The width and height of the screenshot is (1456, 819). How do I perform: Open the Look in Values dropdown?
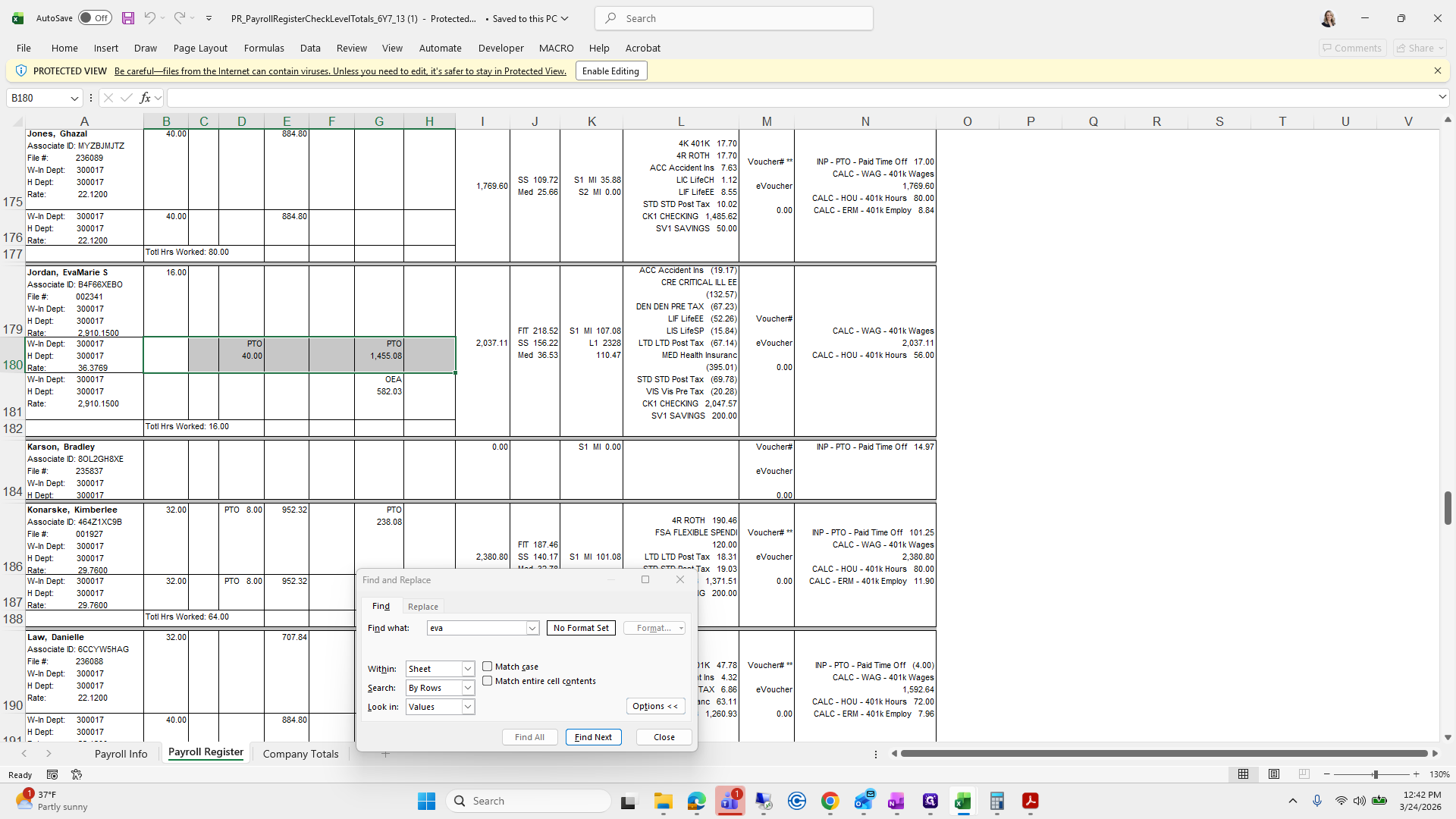coord(468,707)
